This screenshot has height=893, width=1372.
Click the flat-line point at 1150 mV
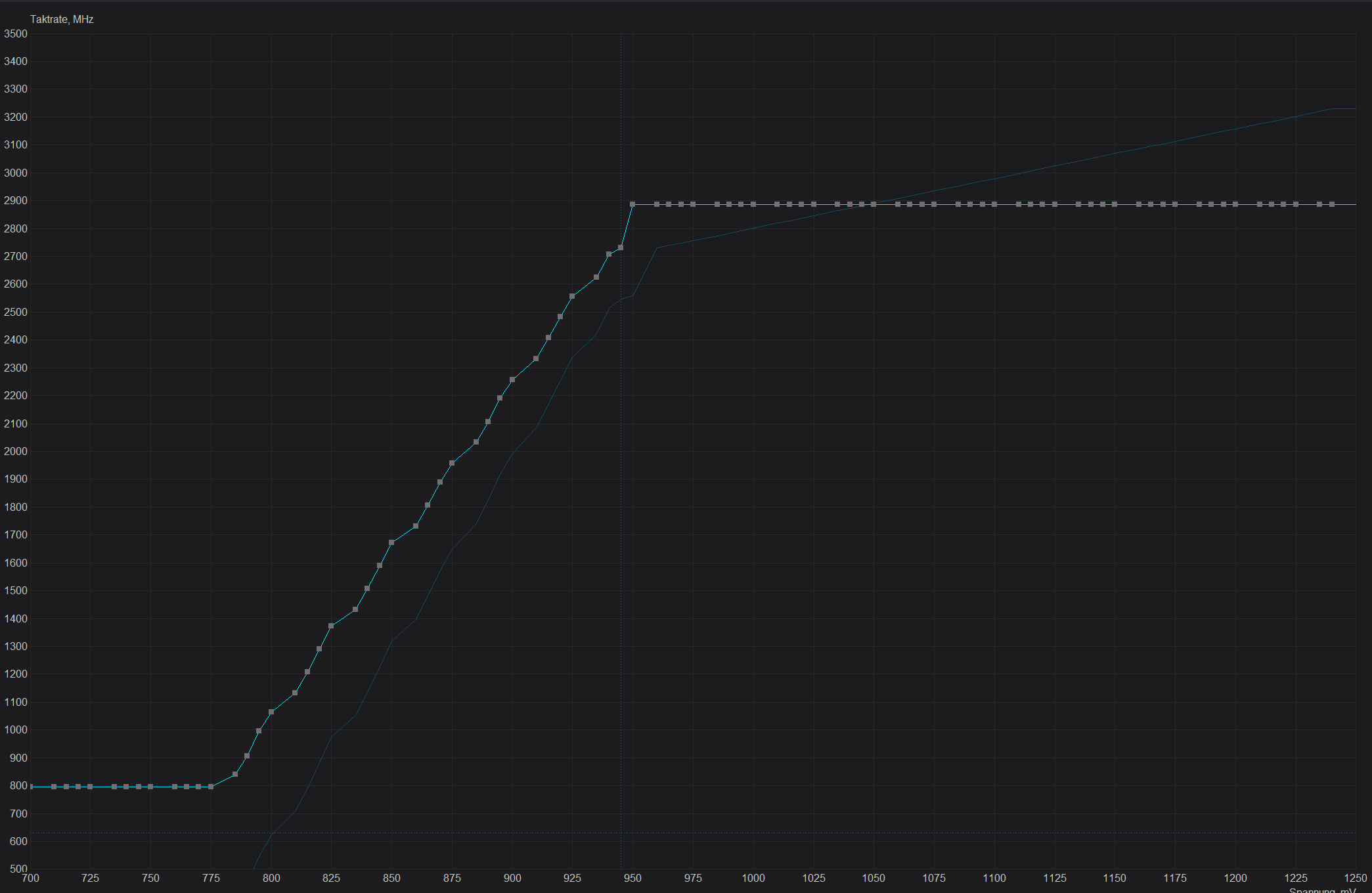1115,204
